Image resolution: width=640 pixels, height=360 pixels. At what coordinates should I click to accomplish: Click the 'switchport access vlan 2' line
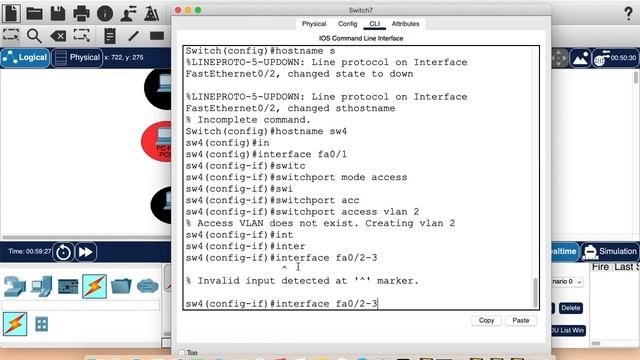point(302,212)
